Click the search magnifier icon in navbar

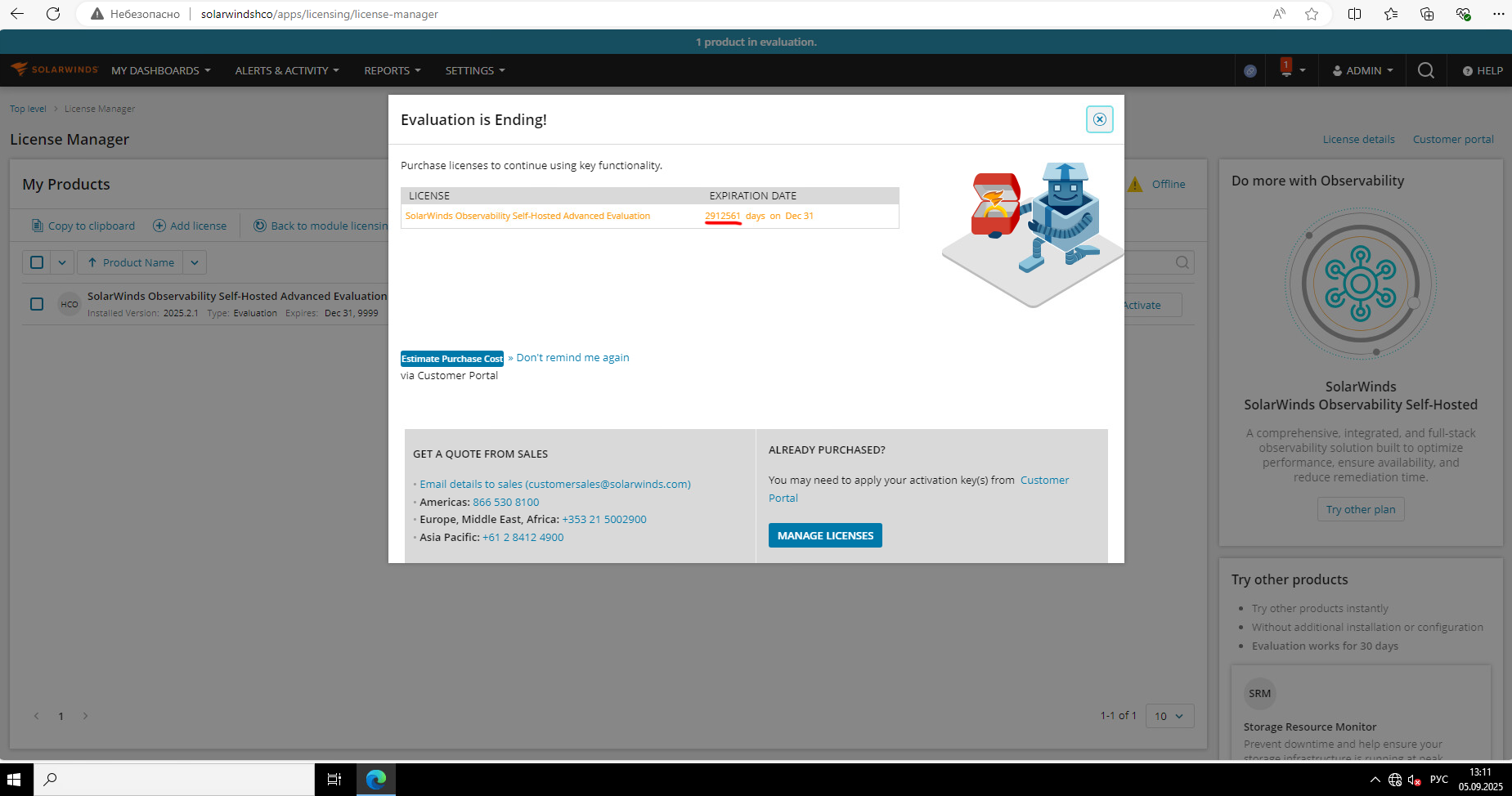click(1425, 70)
